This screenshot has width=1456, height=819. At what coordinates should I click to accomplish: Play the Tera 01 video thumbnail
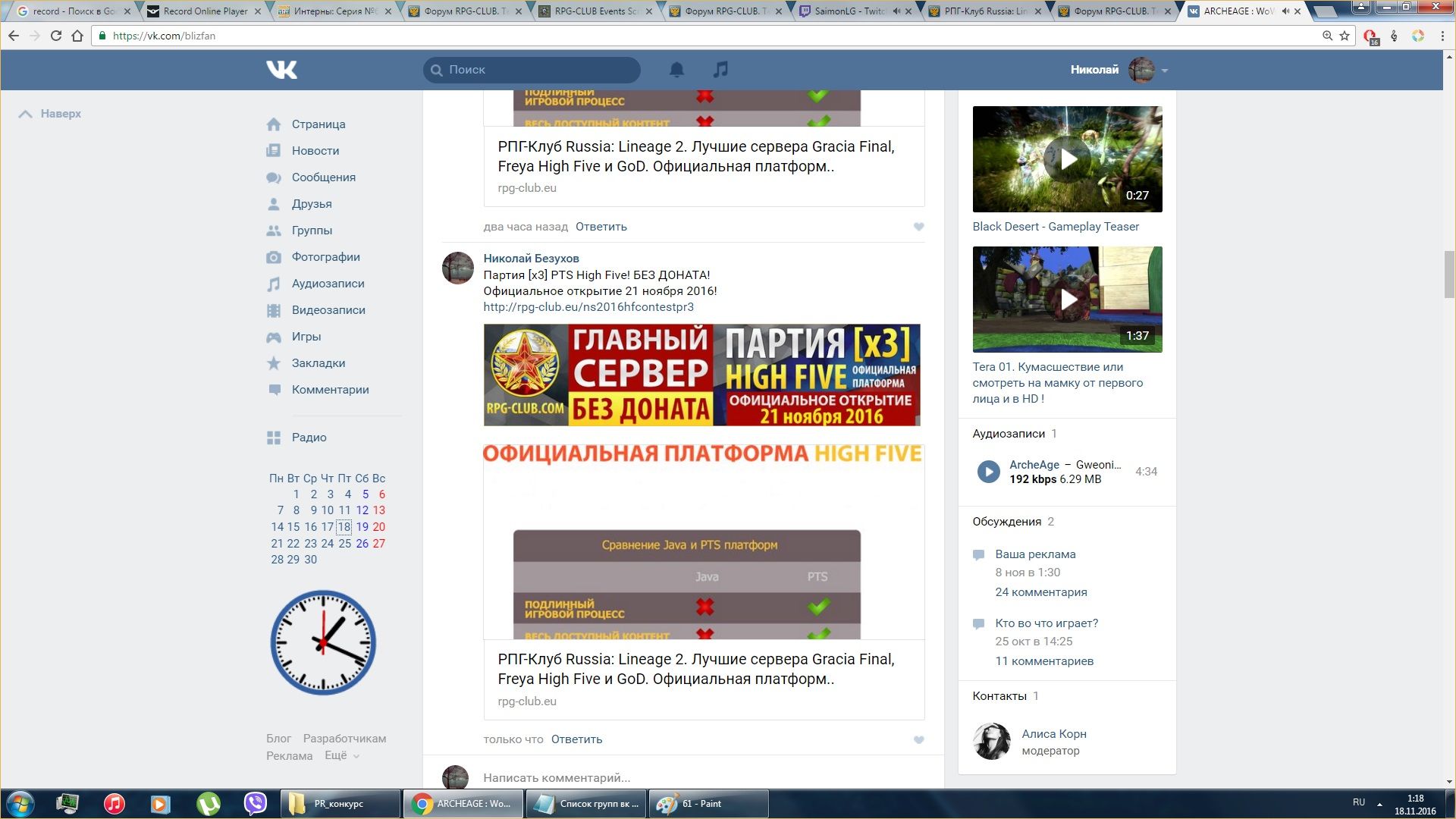[1067, 300]
